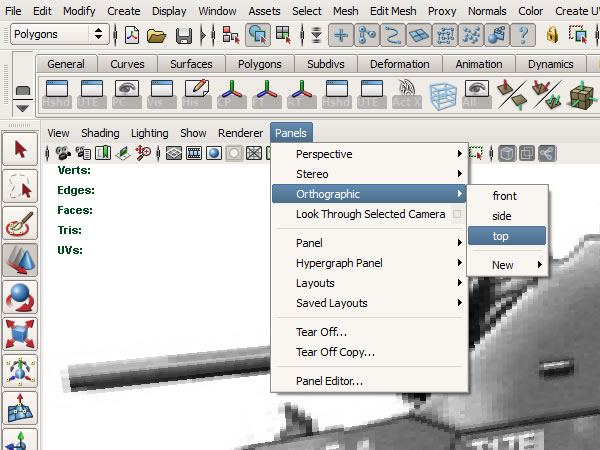Toggle the deformations selection mask icon
600x450 pixels.
pyautogui.click(x=445, y=35)
